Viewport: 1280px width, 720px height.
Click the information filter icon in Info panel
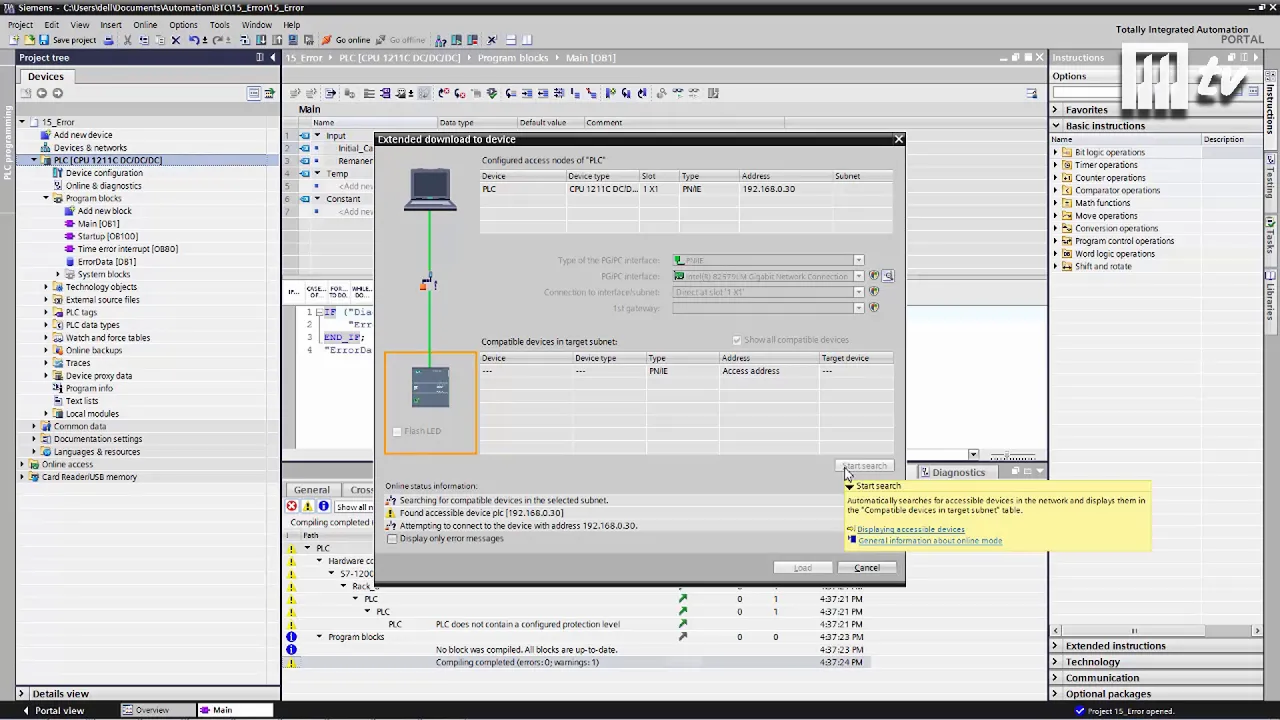tap(323, 506)
